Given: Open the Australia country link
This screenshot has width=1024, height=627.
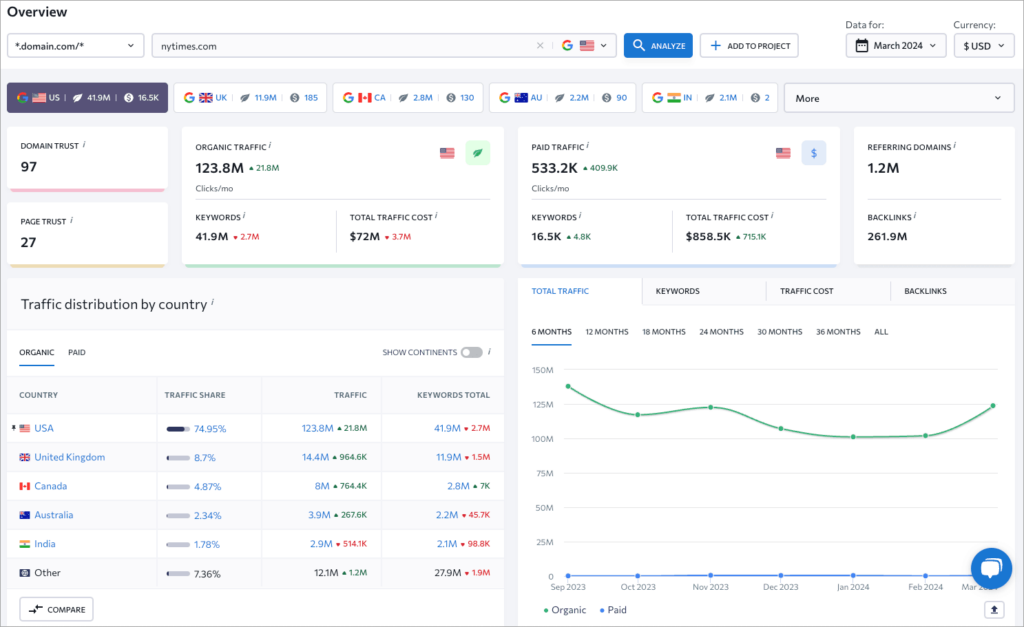Looking at the screenshot, I should click(54, 515).
